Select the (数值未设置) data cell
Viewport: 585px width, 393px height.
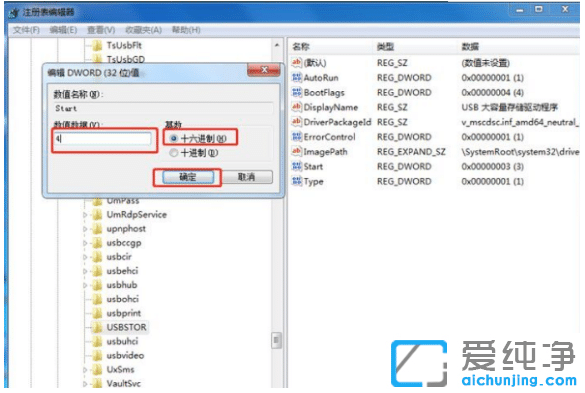pos(486,63)
